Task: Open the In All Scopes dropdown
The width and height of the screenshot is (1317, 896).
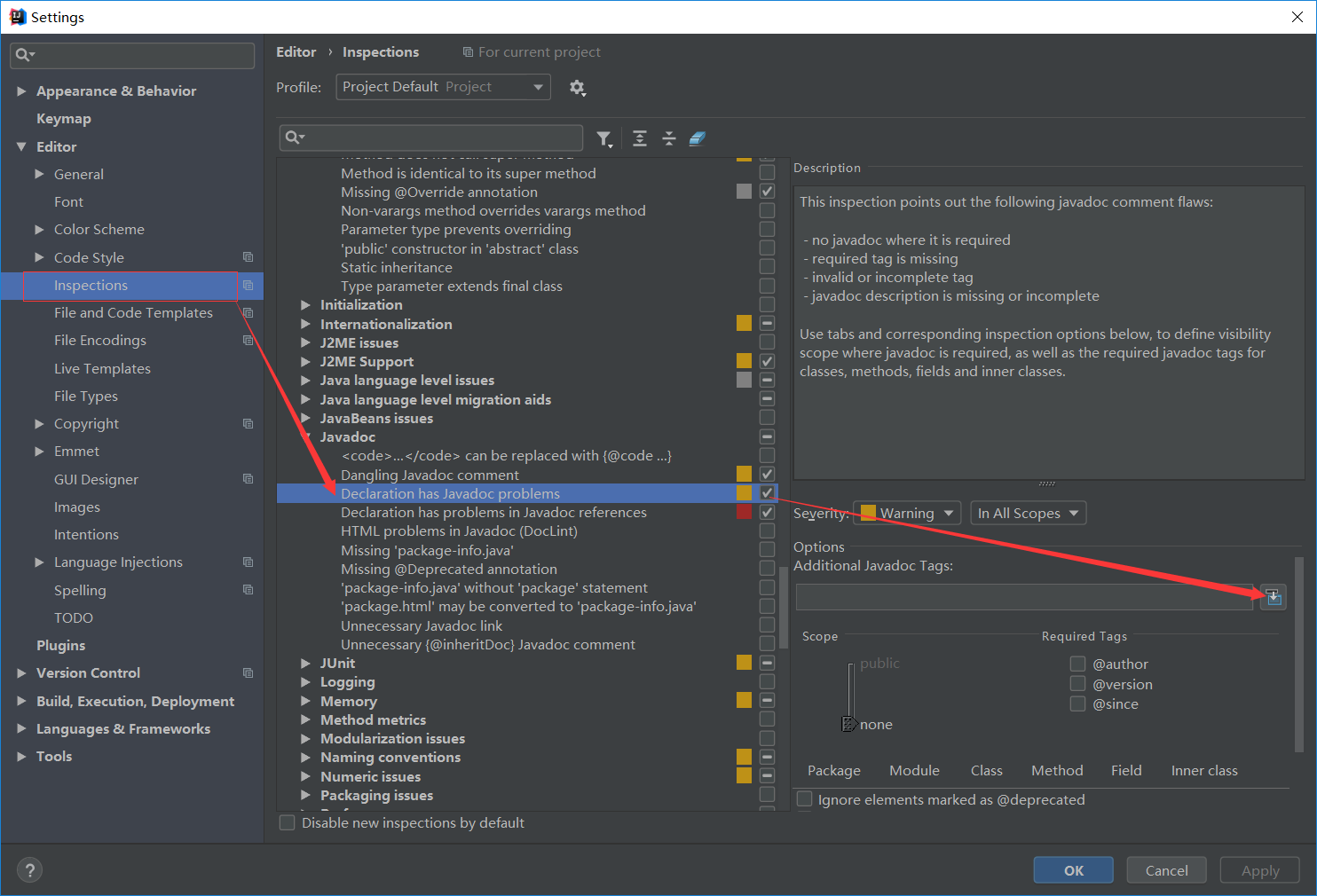Action: tap(1028, 513)
